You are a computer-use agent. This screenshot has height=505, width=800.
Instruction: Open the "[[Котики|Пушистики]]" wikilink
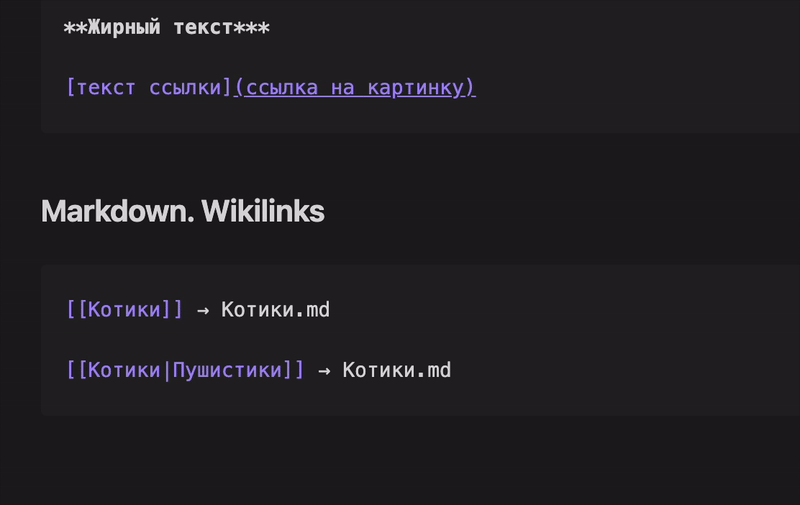pos(185,370)
